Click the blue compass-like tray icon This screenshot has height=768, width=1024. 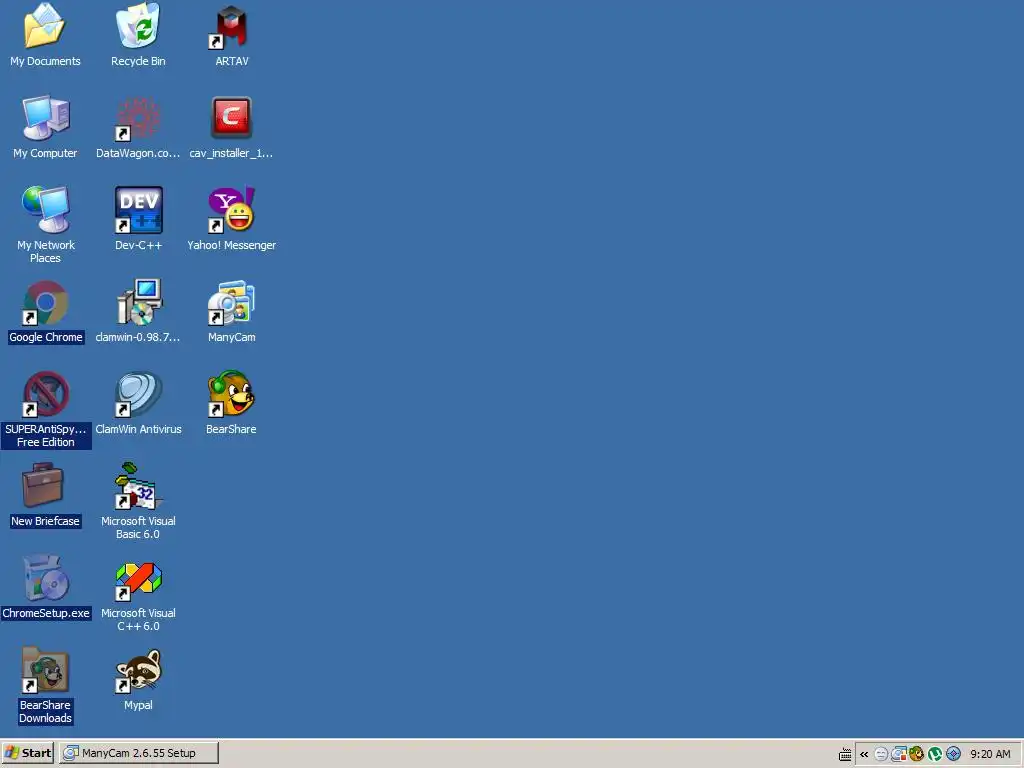point(953,754)
